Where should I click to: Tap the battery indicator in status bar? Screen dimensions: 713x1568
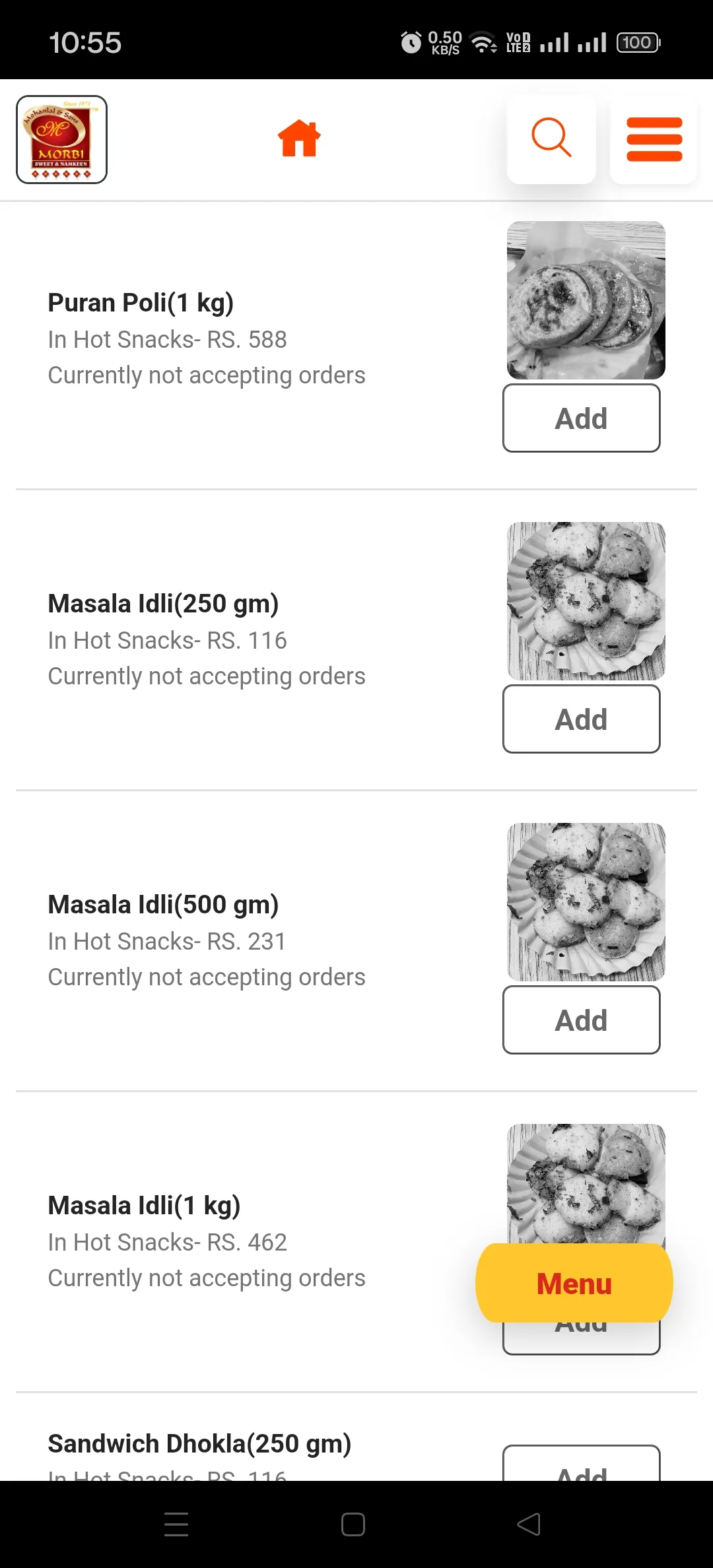coord(638,43)
